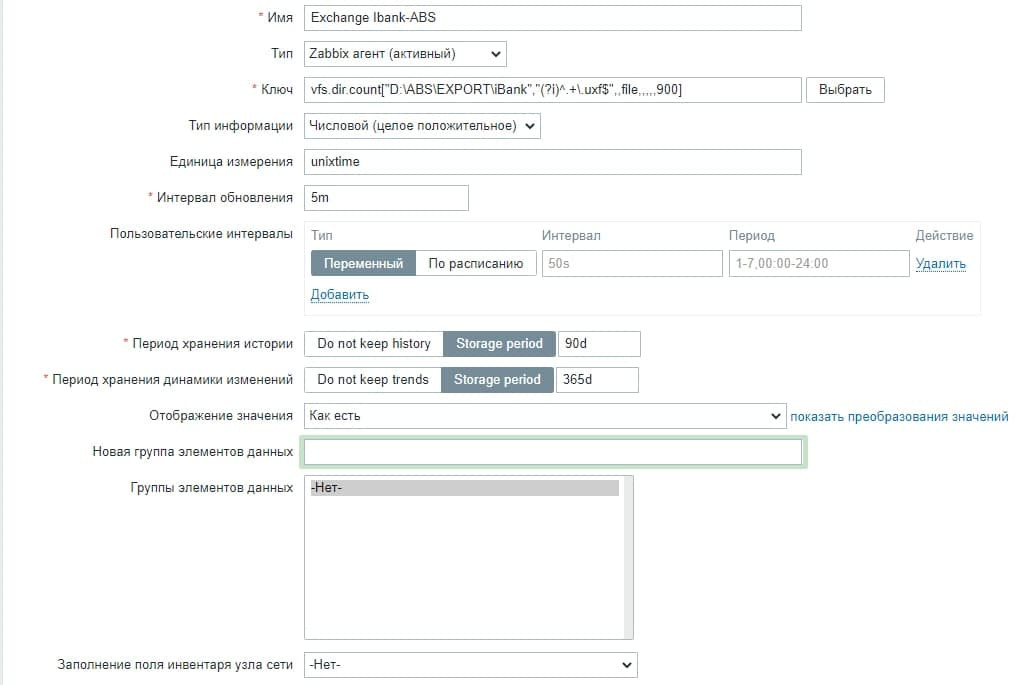
Task: Click the Период field 1-7,00:00-24:00
Action: coord(818,263)
